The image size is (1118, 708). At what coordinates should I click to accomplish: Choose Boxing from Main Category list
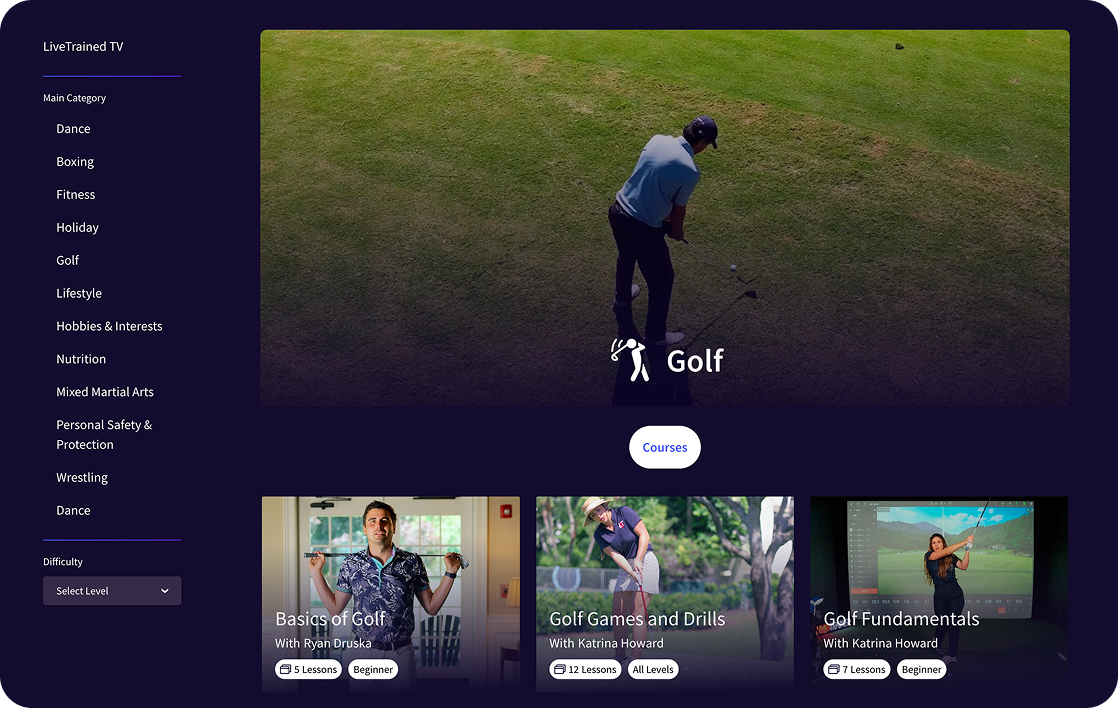tap(75, 162)
